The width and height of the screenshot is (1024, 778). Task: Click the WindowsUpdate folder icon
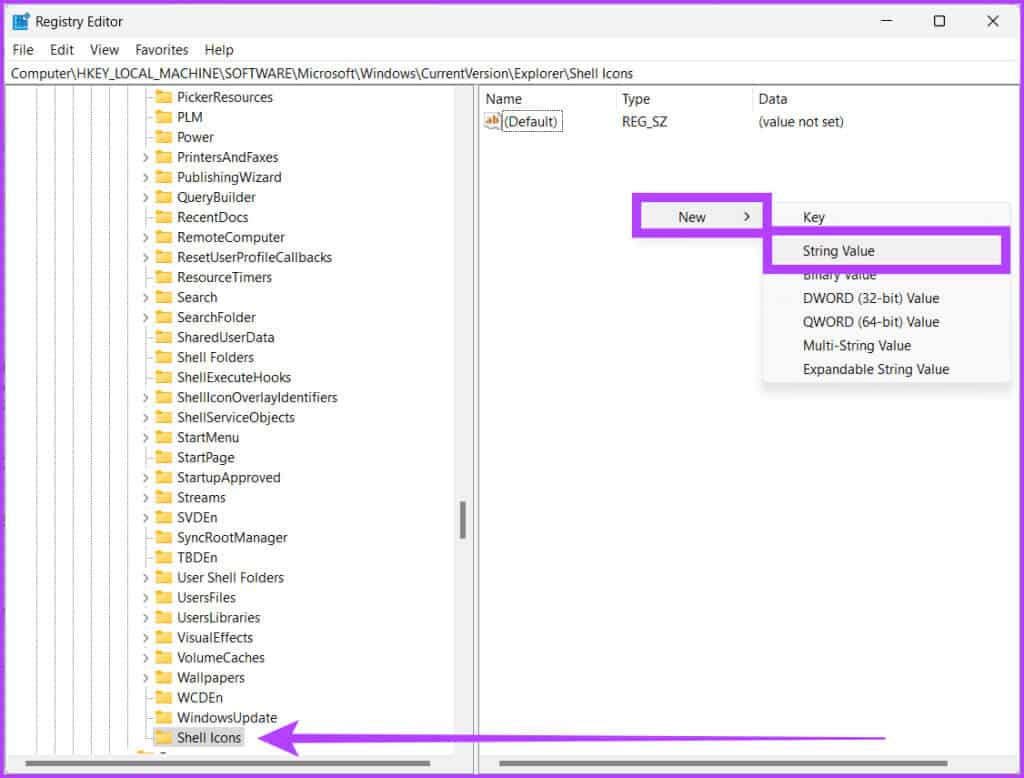click(163, 718)
